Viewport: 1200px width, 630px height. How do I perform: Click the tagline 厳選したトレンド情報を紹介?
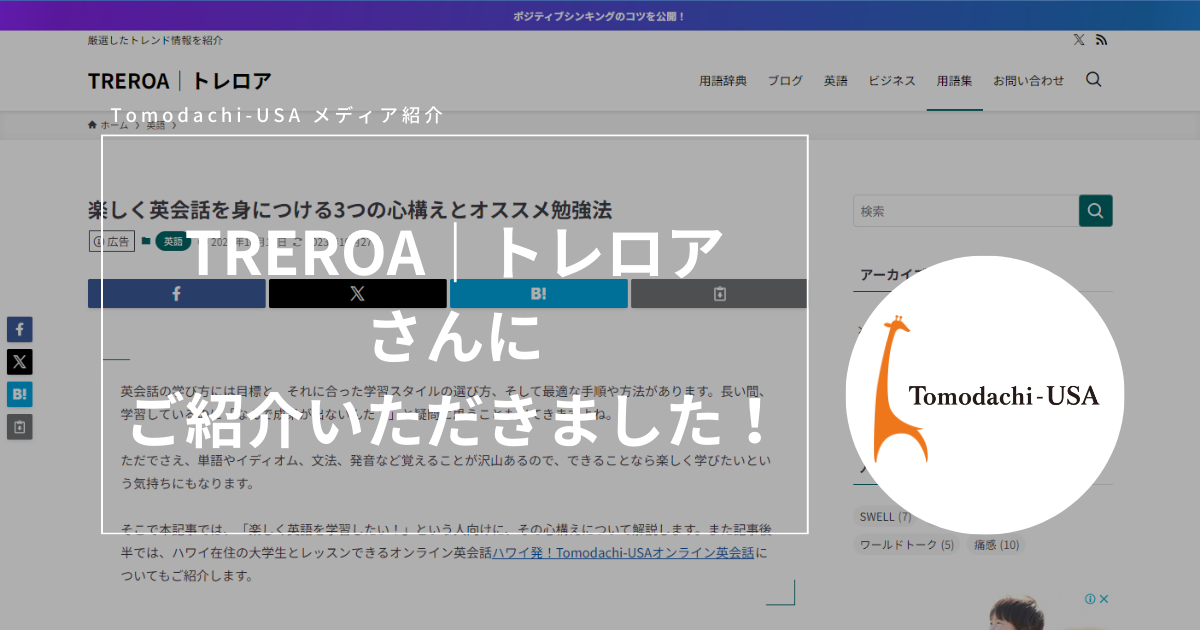[x=155, y=40]
